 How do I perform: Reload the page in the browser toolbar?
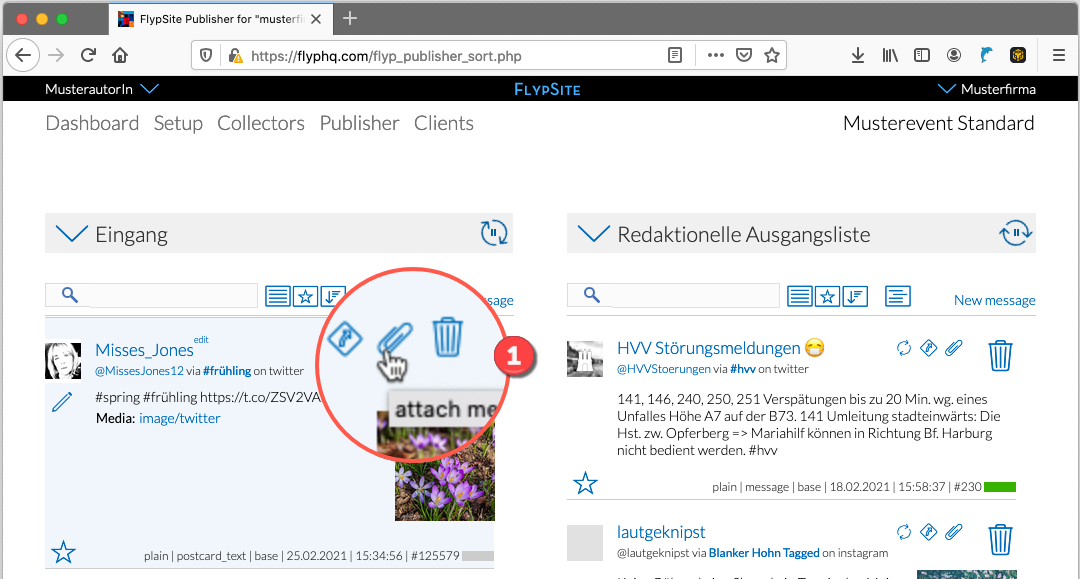pos(88,55)
